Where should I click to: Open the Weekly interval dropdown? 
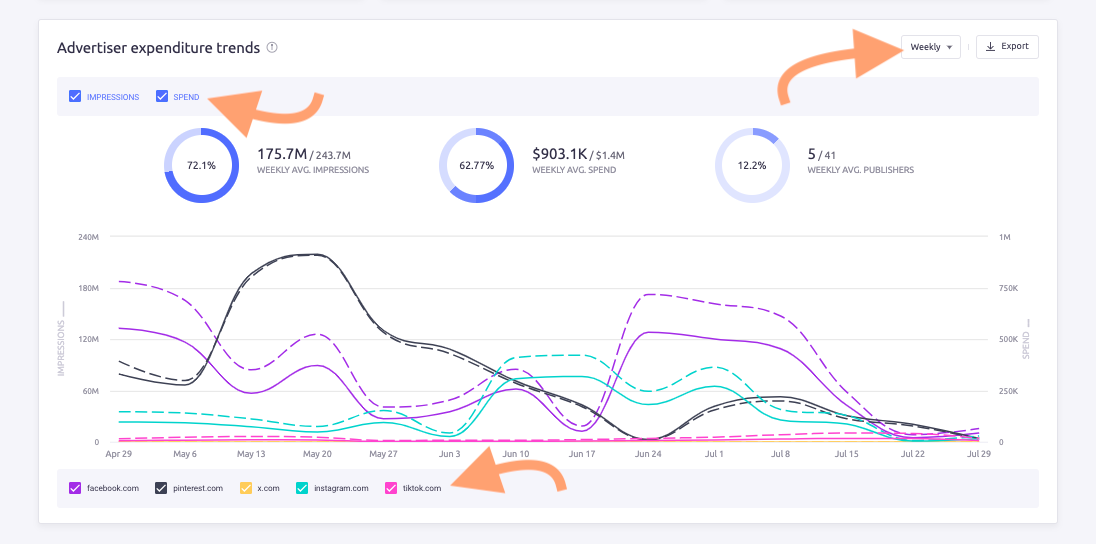click(x=931, y=47)
